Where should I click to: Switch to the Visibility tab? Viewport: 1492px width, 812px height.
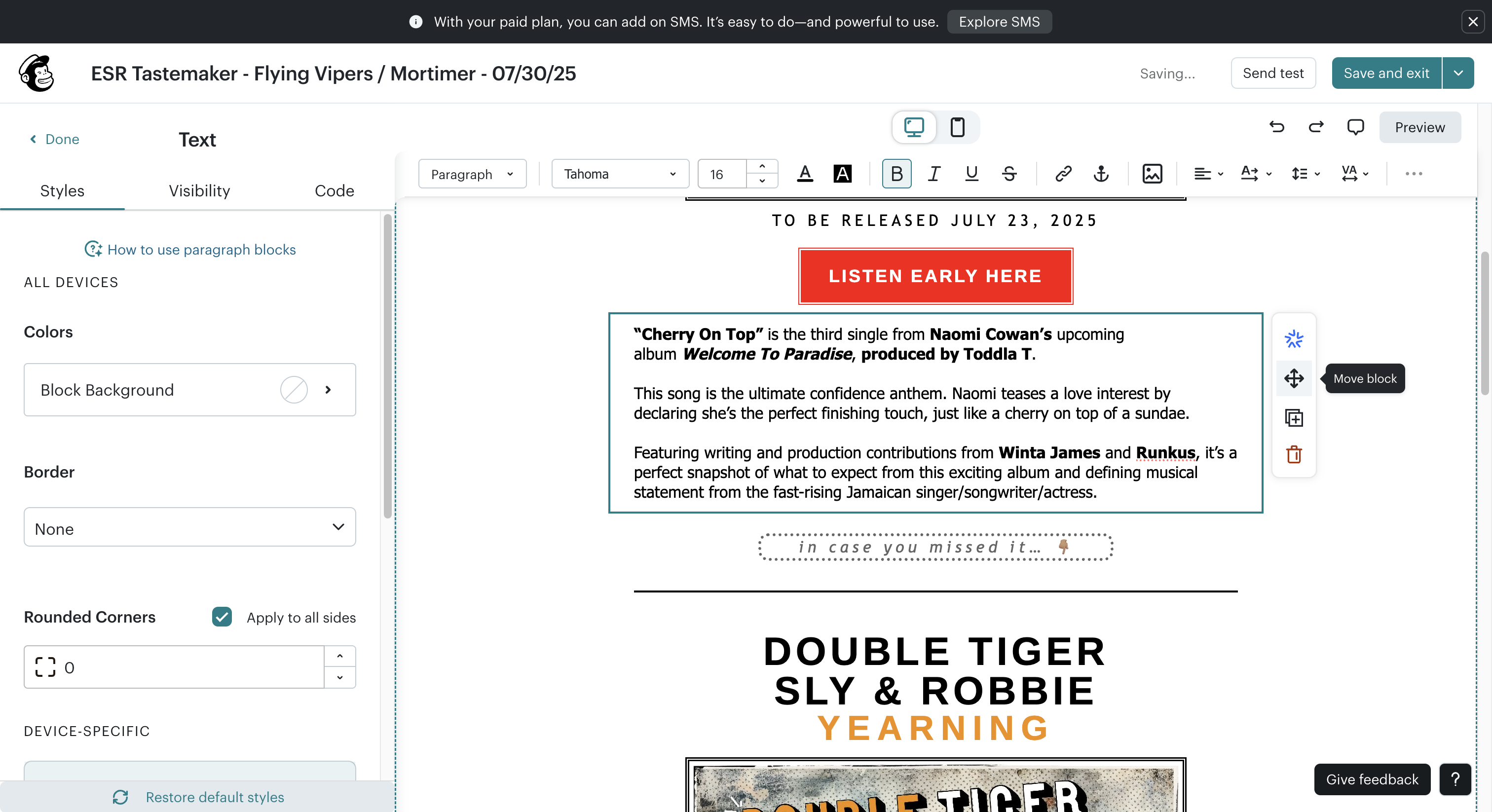pyautogui.click(x=199, y=190)
